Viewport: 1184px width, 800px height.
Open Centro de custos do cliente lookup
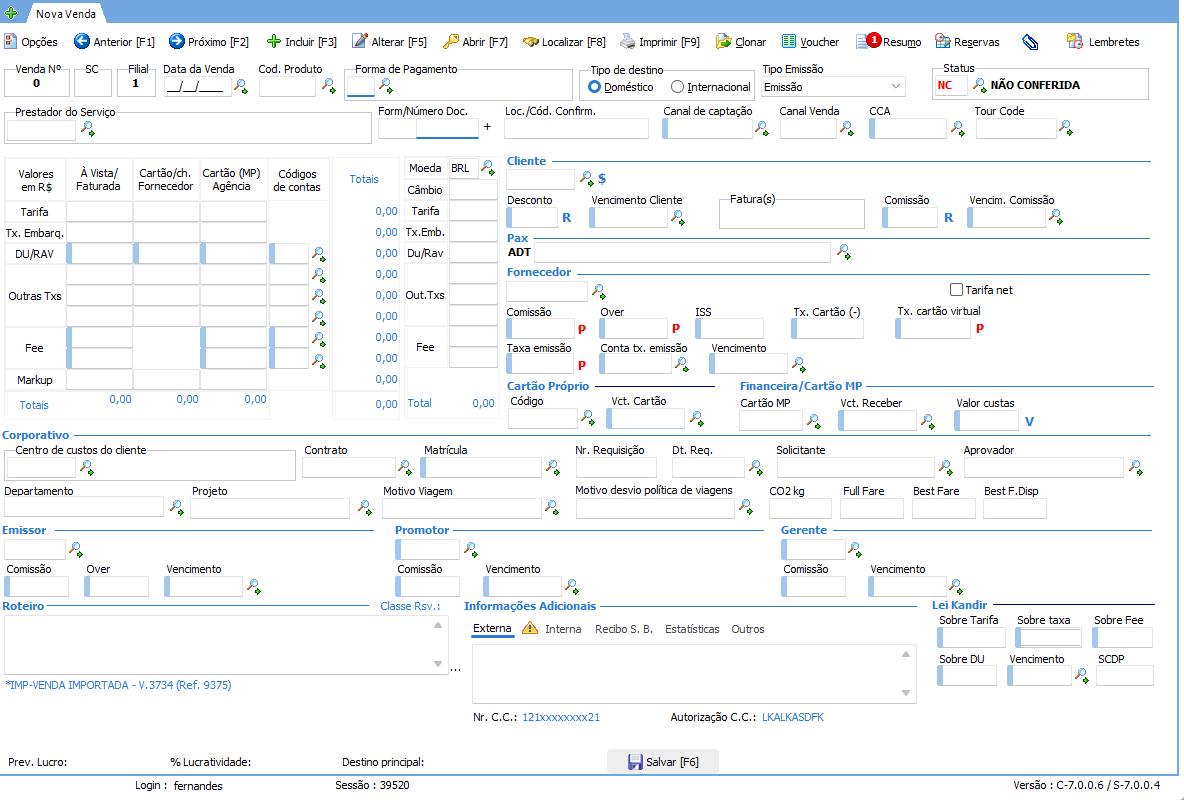[87, 468]
